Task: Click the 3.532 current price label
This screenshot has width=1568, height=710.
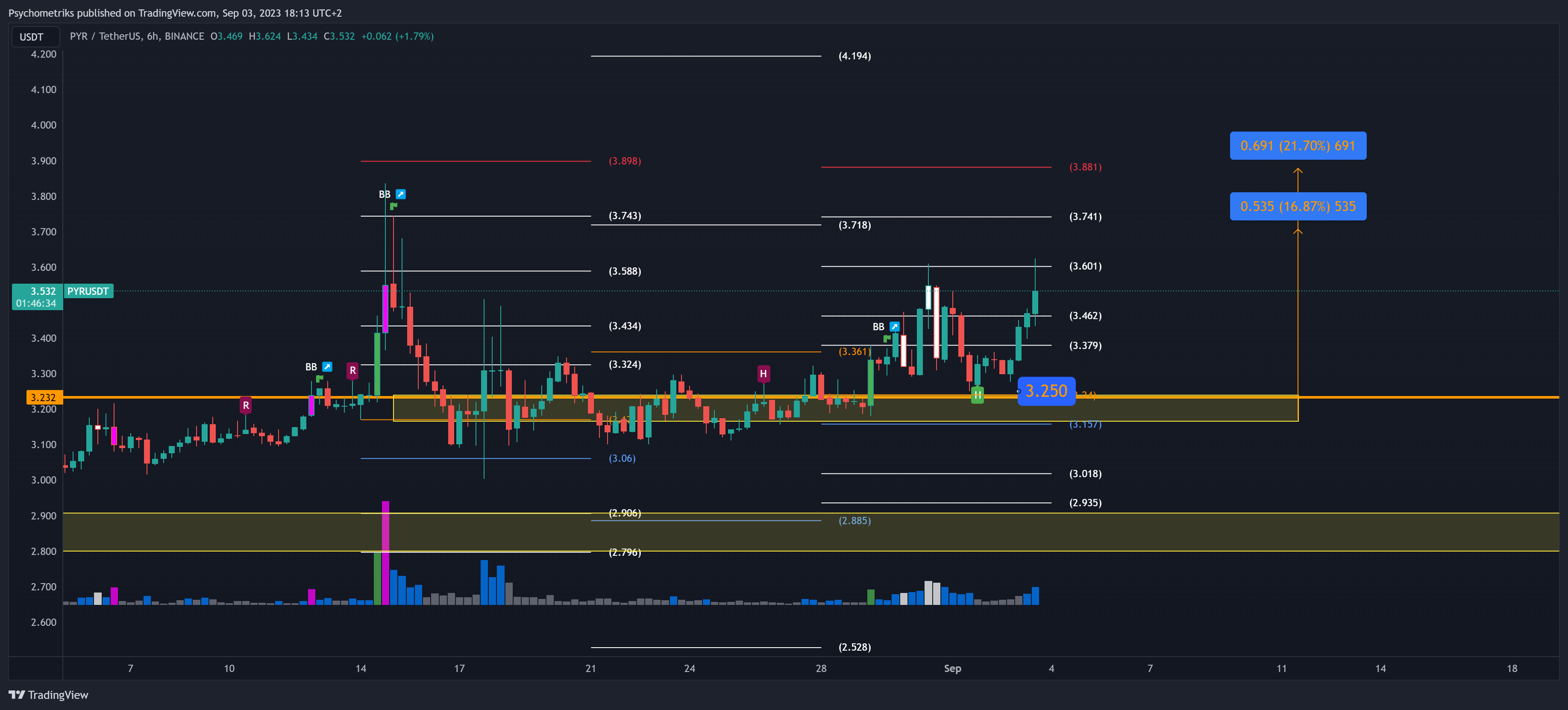Action: (x=43, y=291)
